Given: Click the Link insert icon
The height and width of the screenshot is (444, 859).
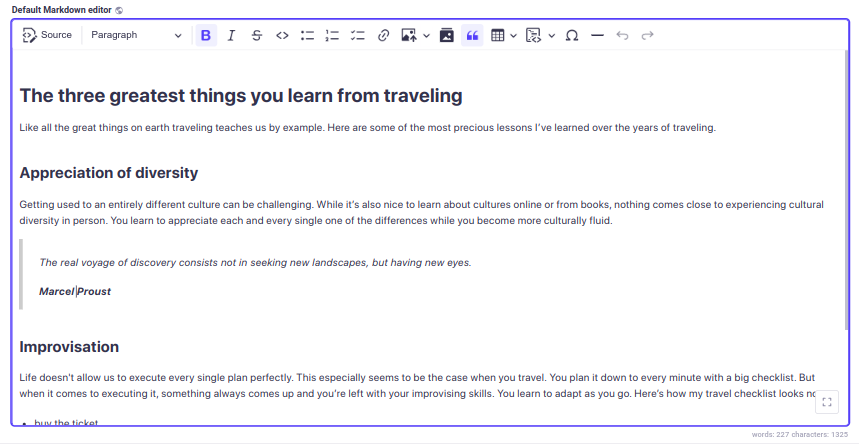Looking at the screenshot, I should pyautogui.click(x=383, y=36).
